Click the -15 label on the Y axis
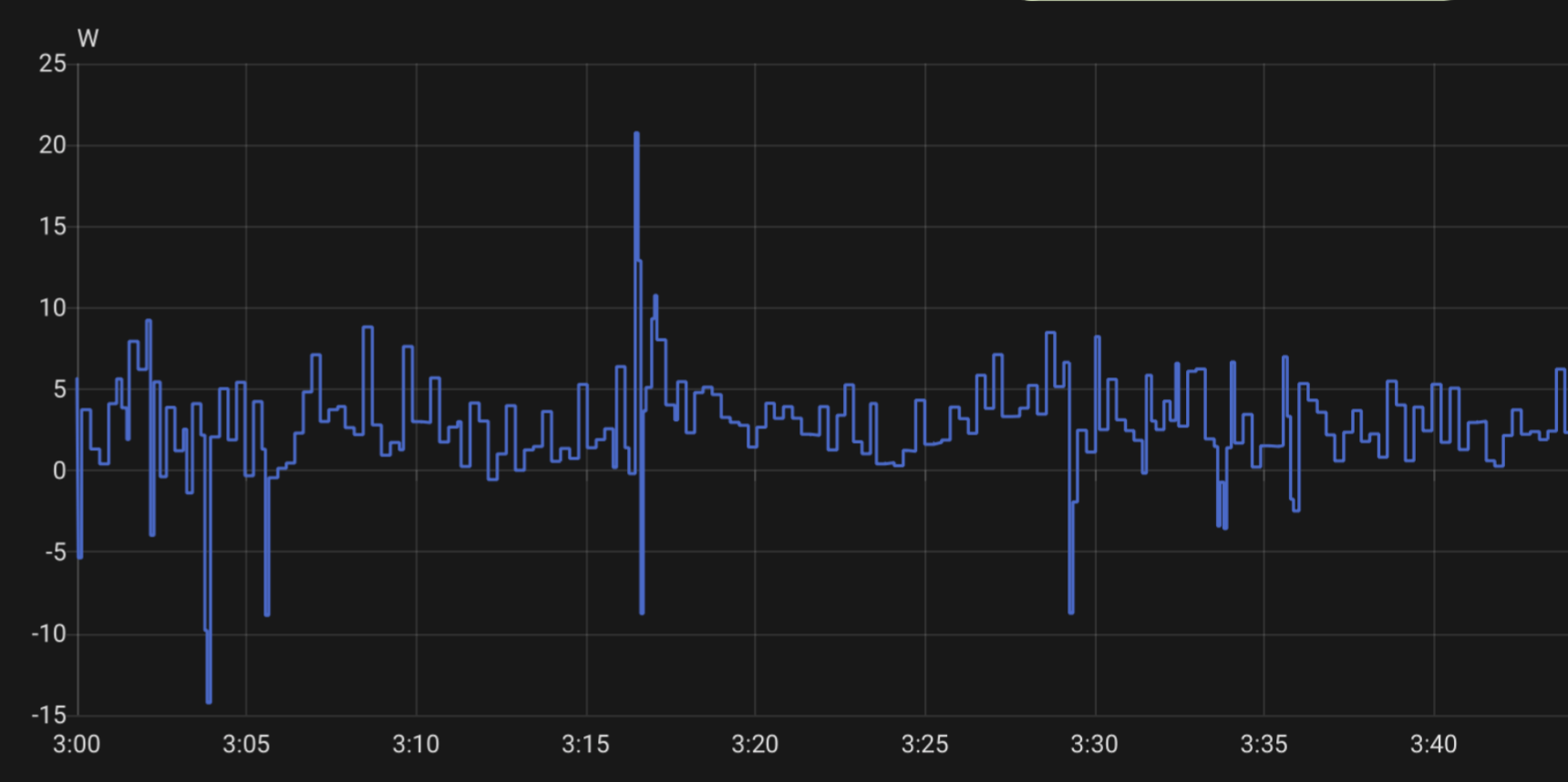 tap(49, 715)
